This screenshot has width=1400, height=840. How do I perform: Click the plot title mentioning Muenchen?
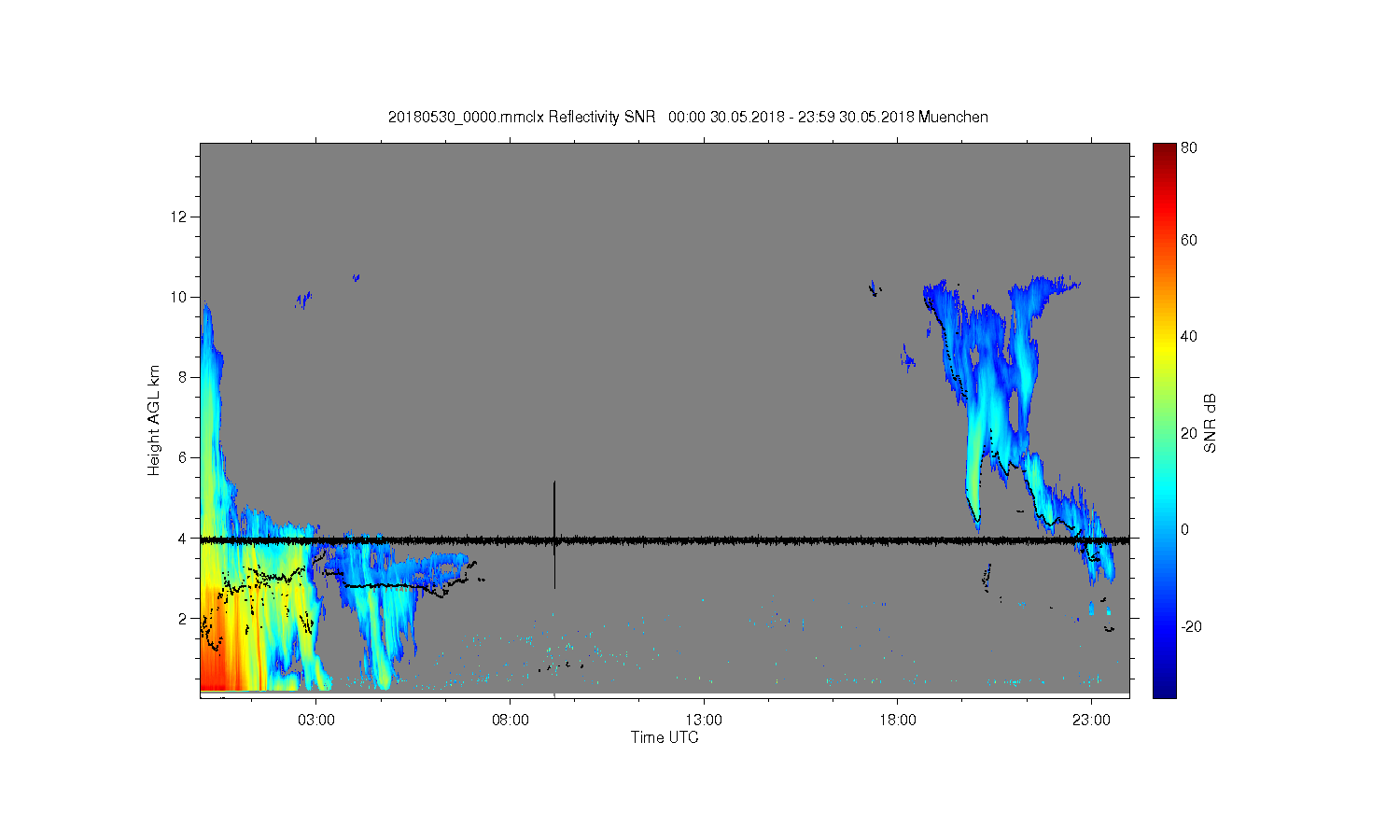688,117
